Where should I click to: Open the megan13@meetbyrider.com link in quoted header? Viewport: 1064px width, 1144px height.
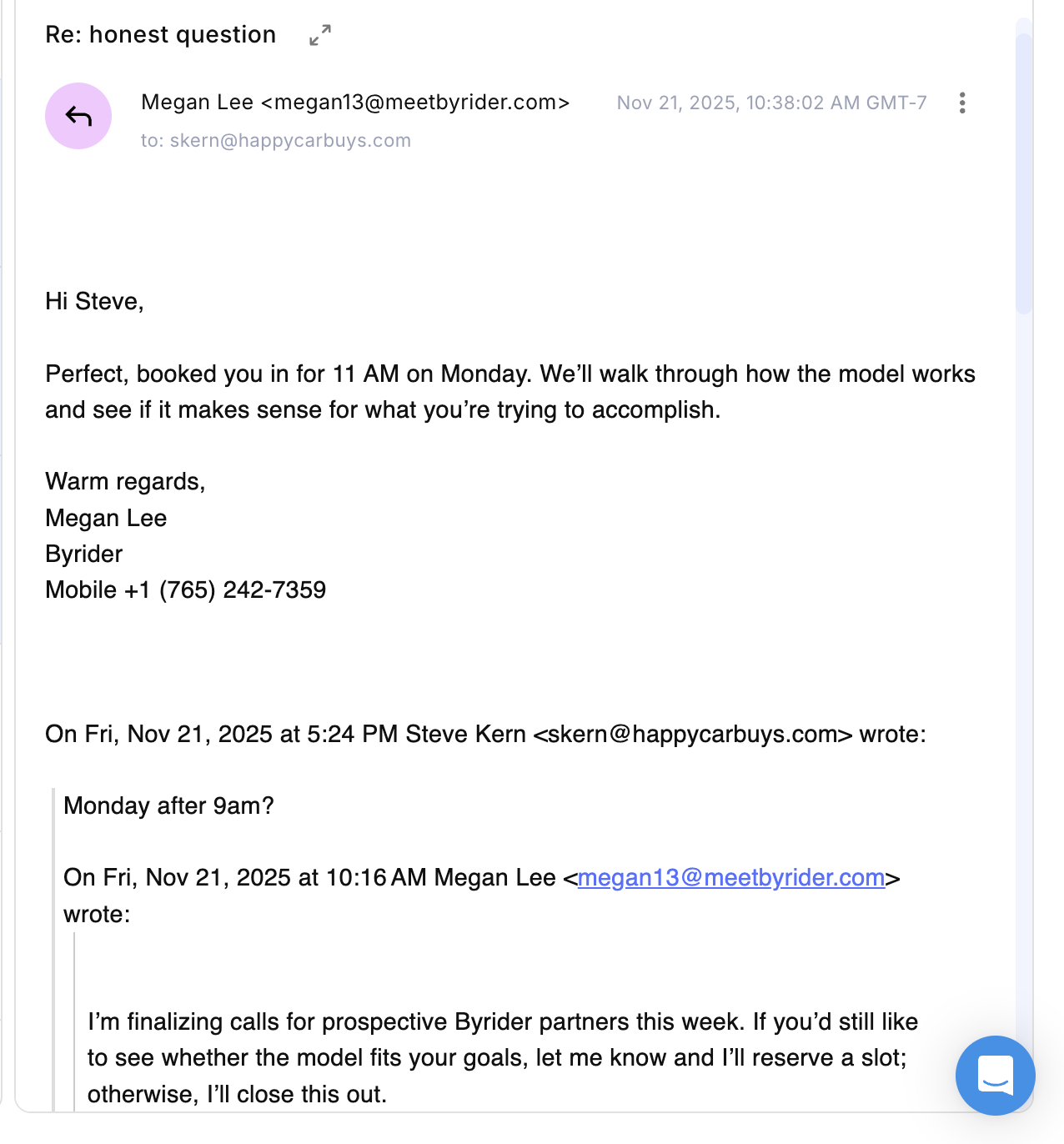pyautogui.click(x=730, y=877)
